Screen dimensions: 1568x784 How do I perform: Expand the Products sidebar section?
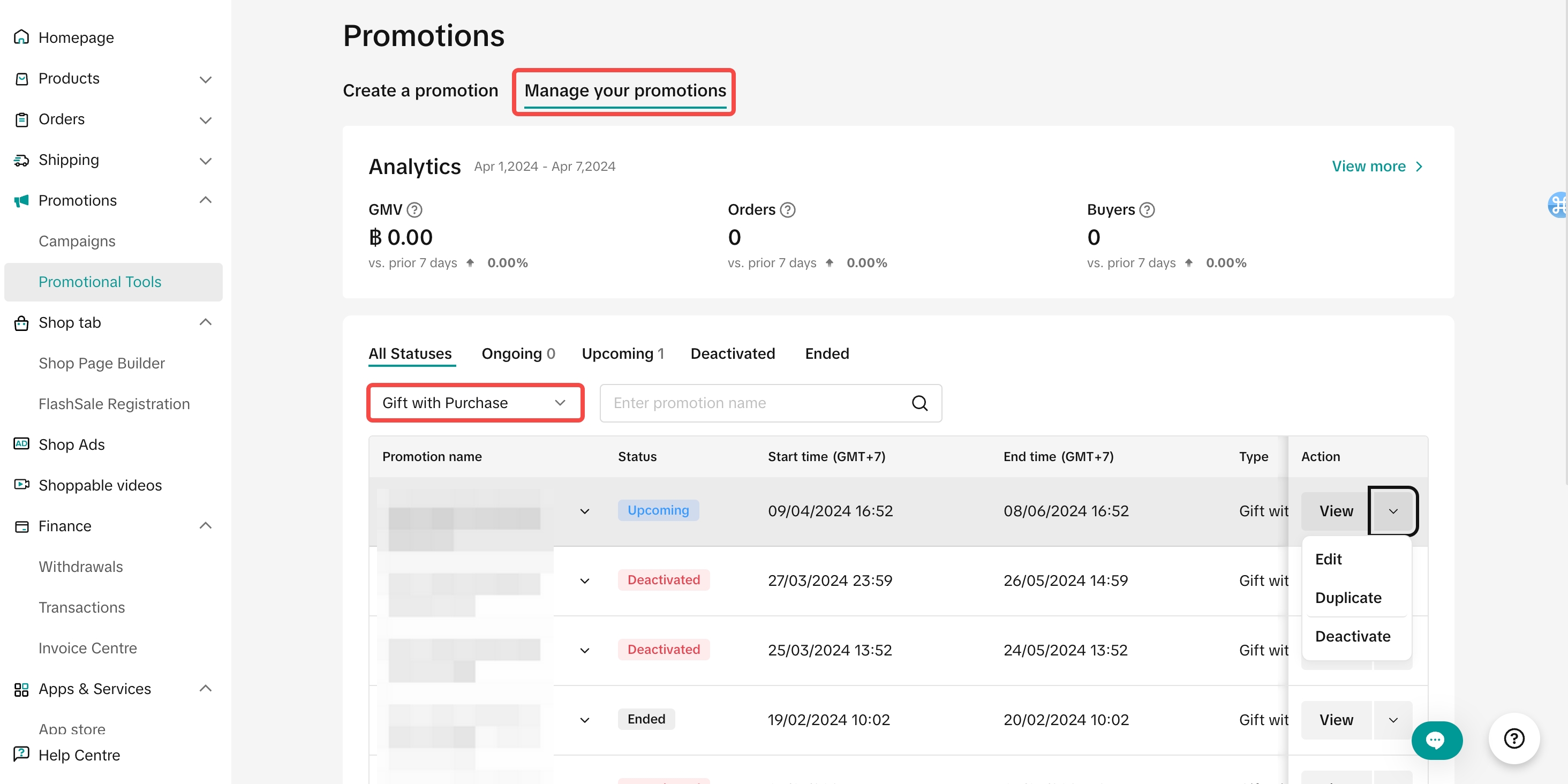[206, 79]
